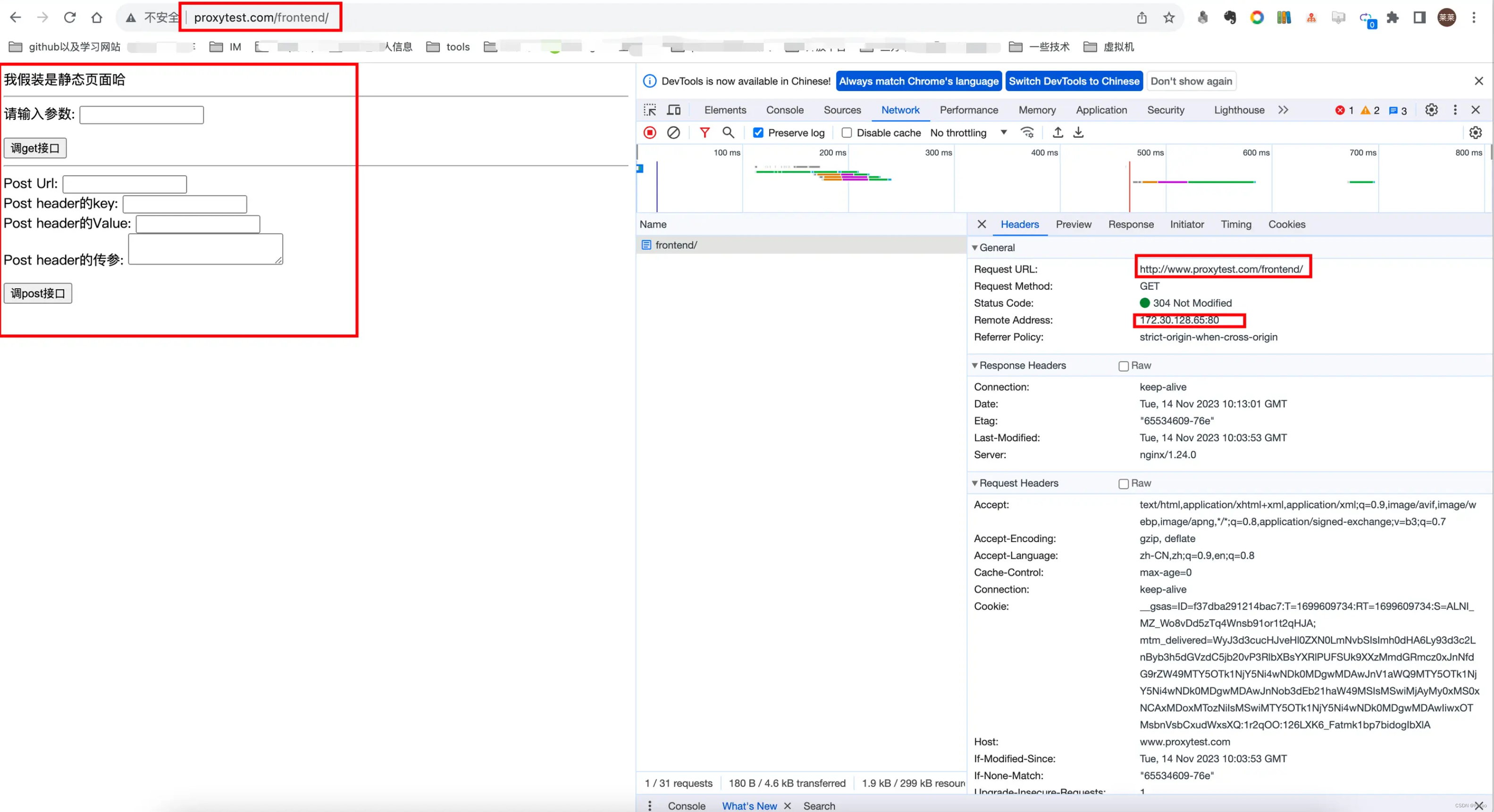
Task: Open the Lighthouse tab
Action: [1239, 109]
